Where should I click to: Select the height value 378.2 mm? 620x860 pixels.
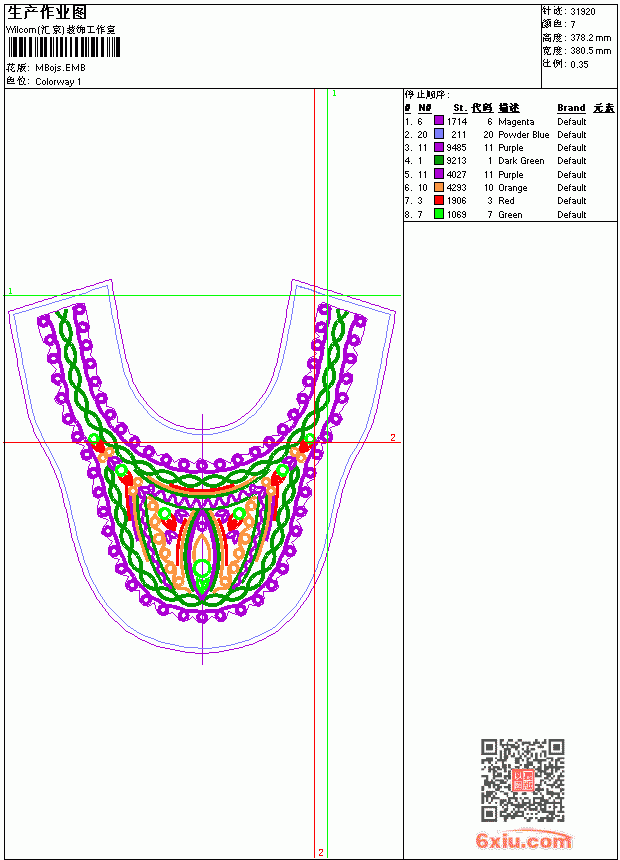tap(590, 38)
